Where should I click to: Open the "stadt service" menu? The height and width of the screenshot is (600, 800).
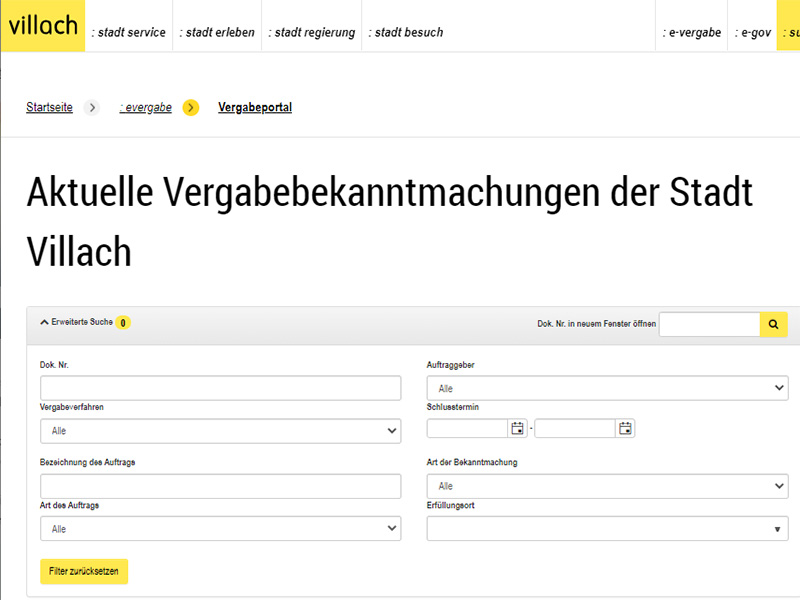129,31
